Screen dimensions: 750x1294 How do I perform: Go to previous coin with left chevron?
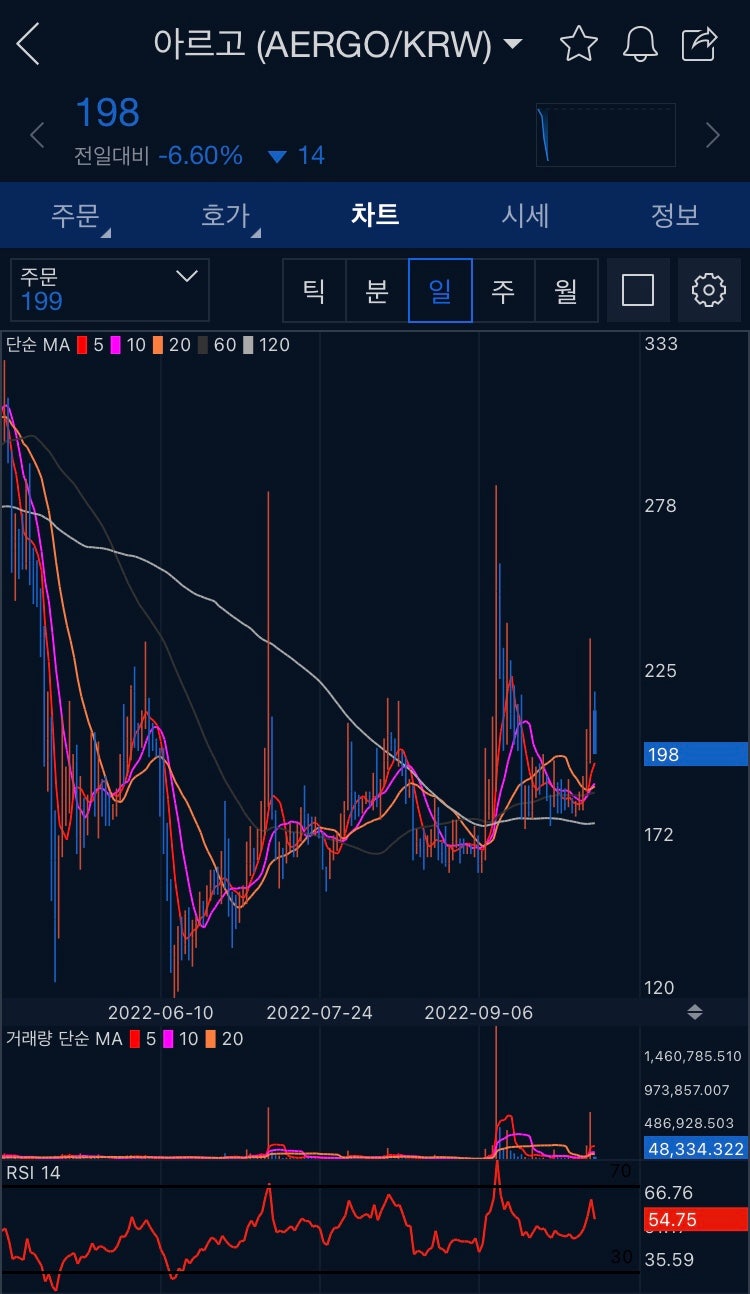click(x=37, y=135)
